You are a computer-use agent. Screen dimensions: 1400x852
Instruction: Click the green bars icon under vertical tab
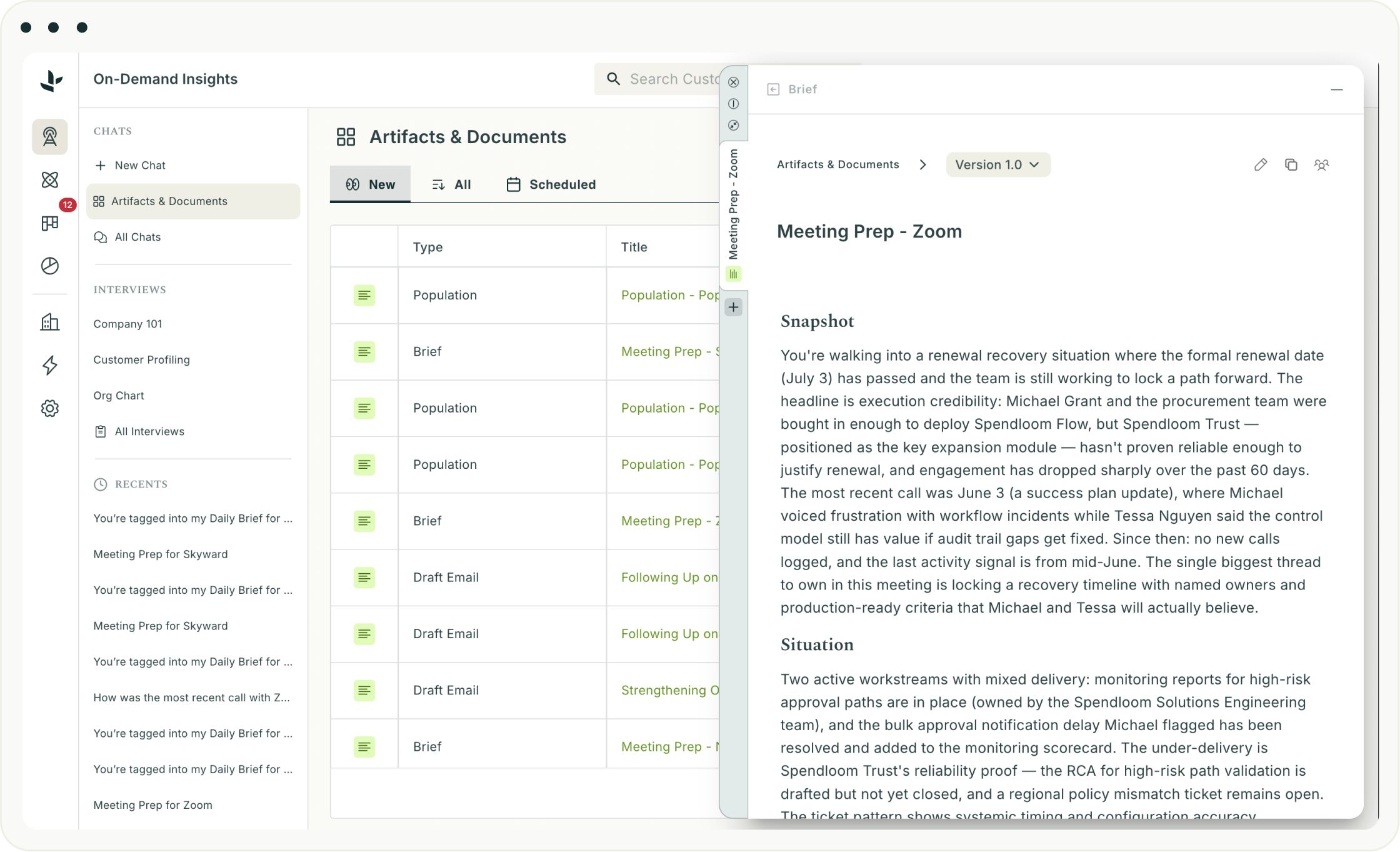pos(734,274)
